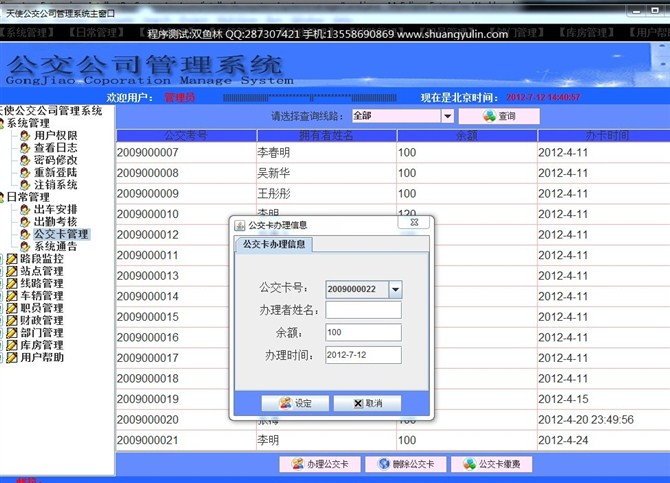Select the 日常管理 tree node
The width and height of the screenshot is (670, 483).
pos(28,197)
